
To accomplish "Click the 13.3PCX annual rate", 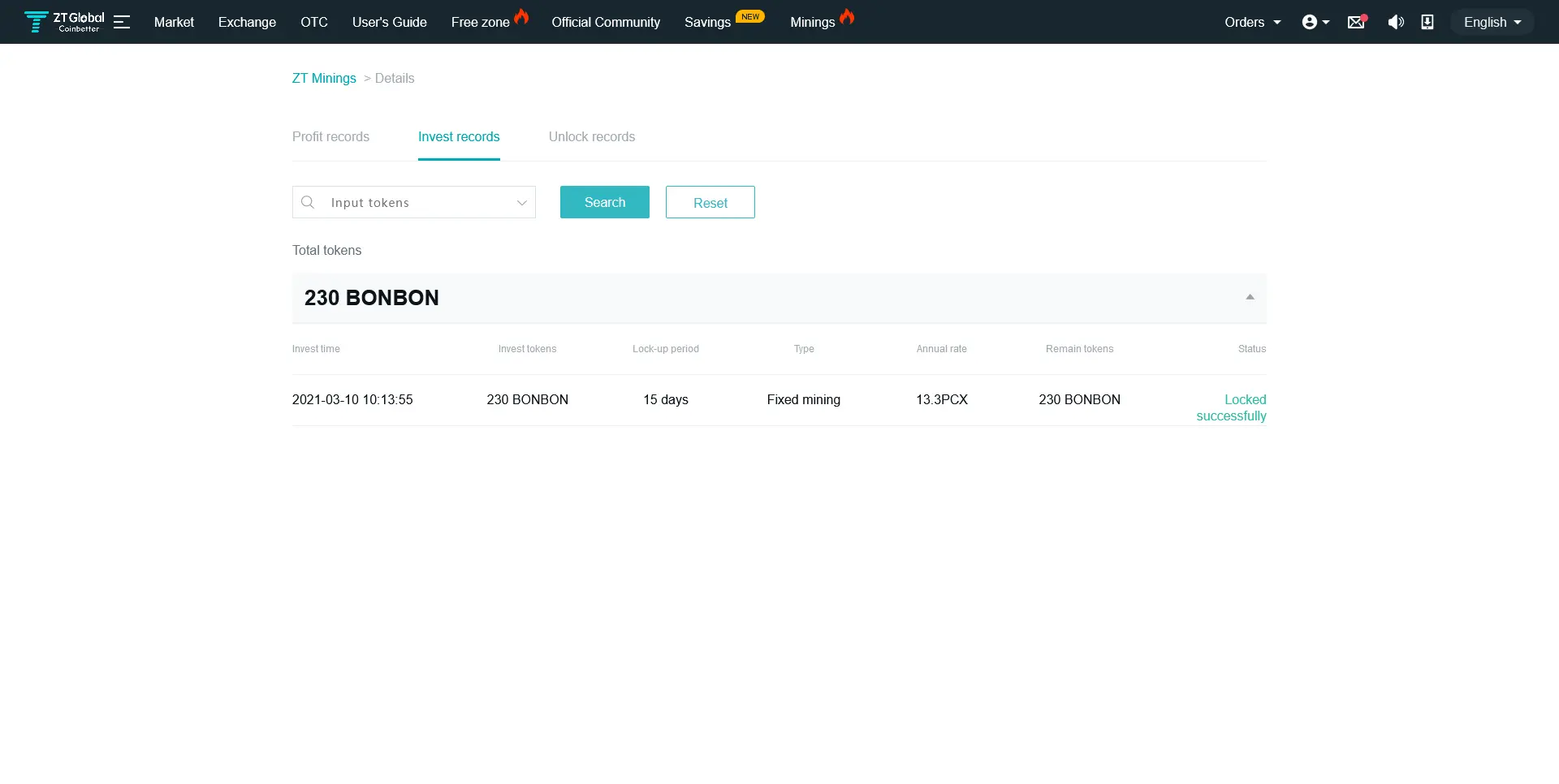I will 942,399.
